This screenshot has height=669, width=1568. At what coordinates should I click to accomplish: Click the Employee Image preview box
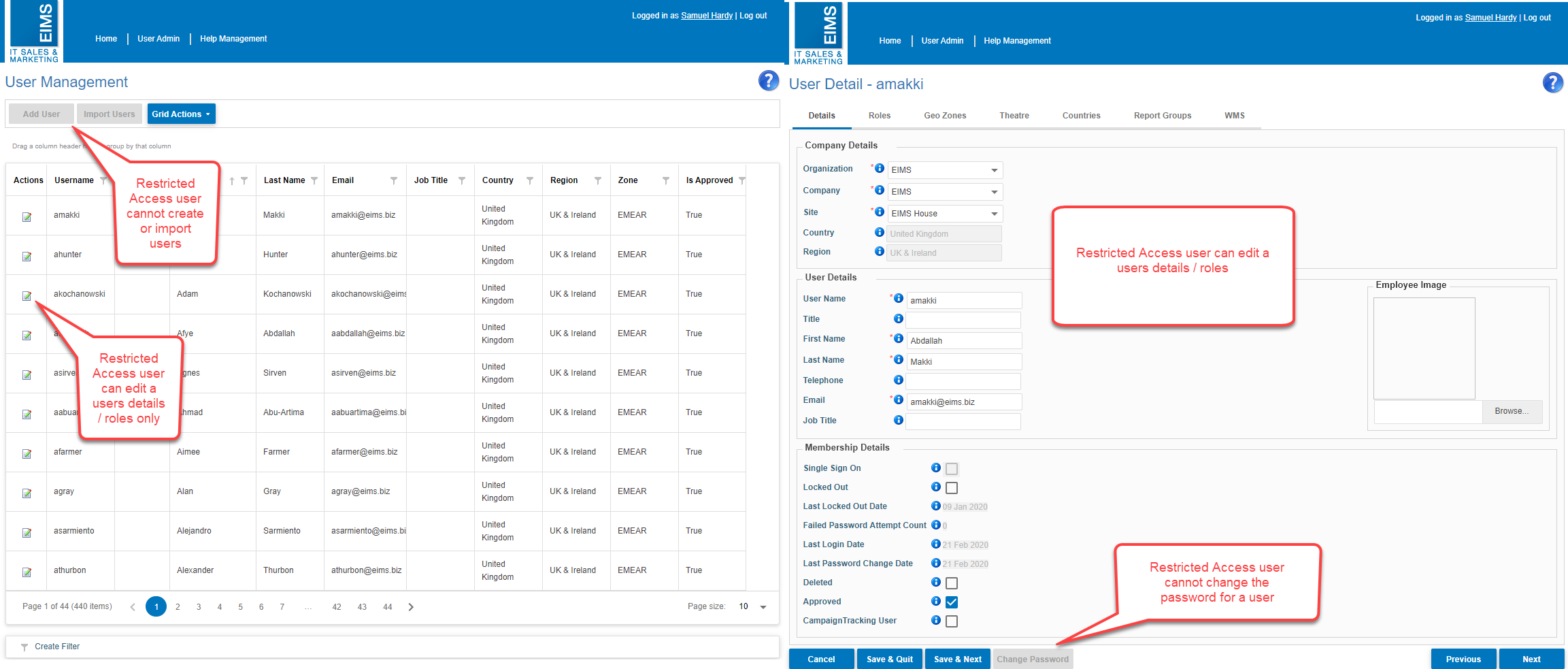click(1424, 348)
